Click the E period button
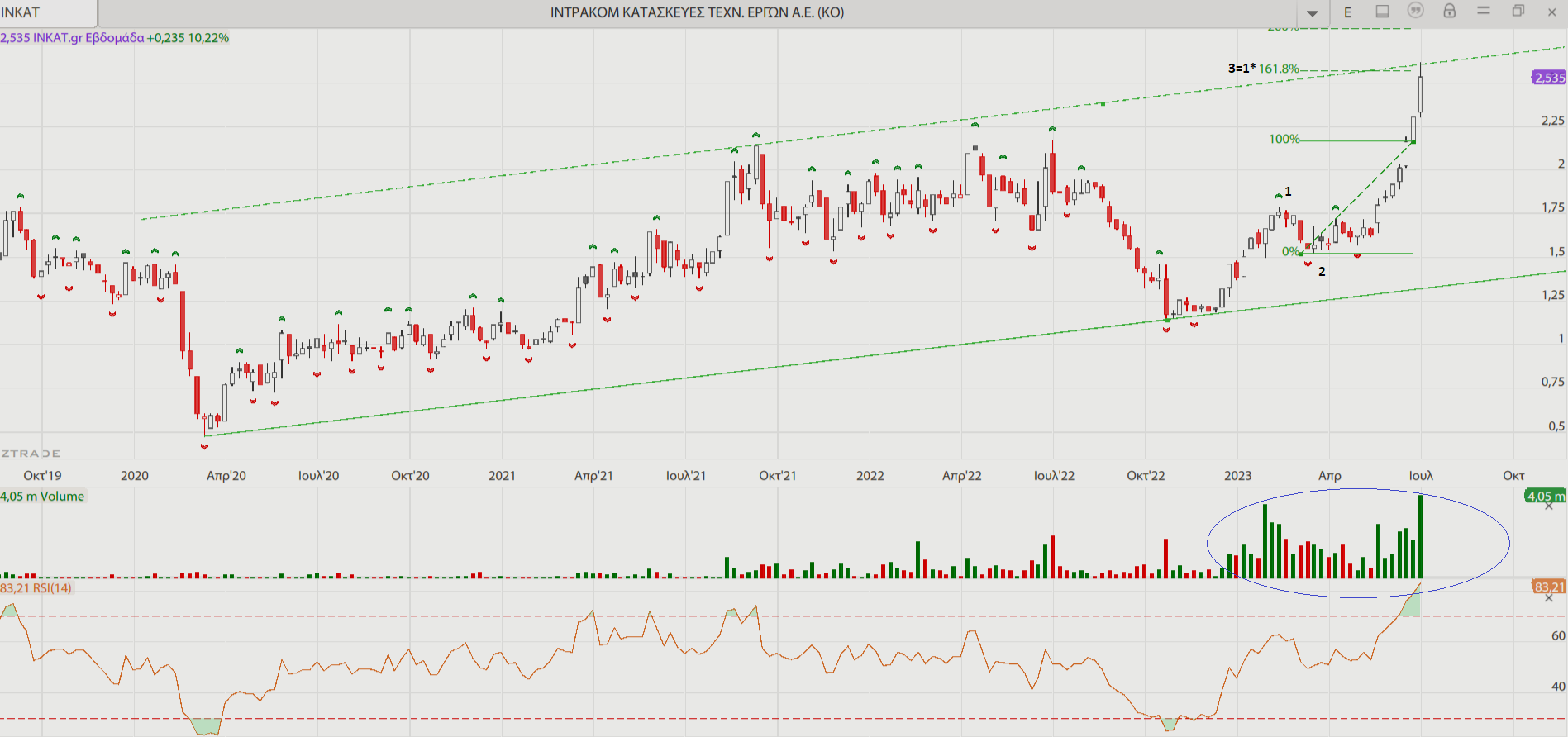 tap(1348, 12)
